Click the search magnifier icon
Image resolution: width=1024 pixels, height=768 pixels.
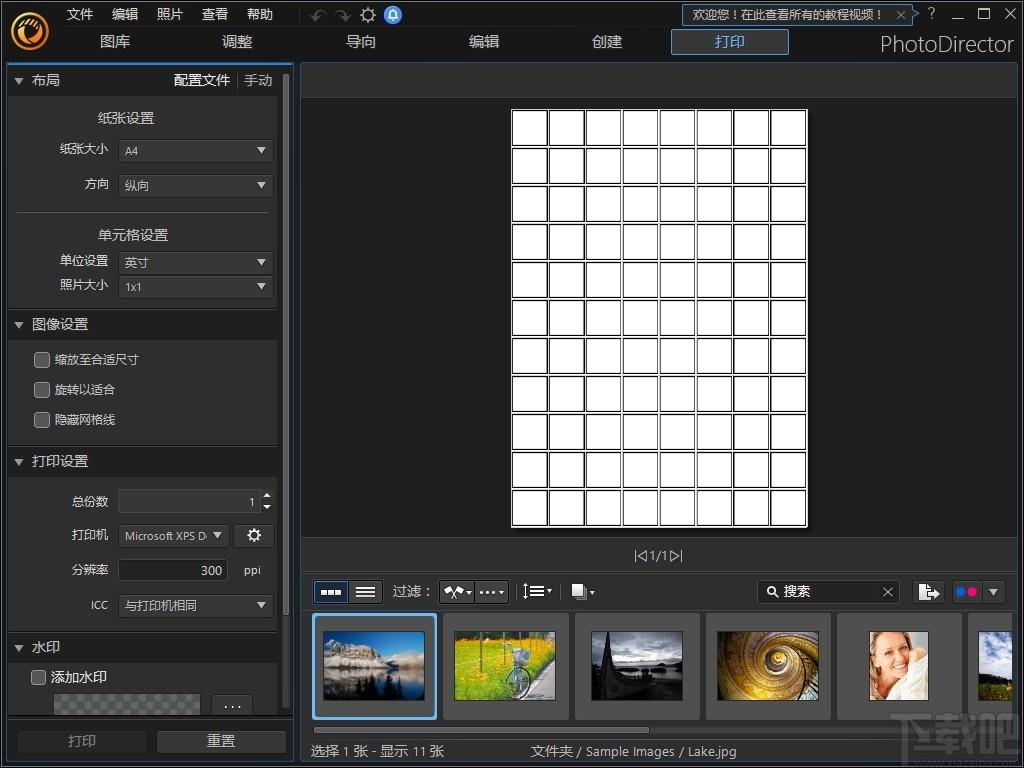(x=772, y=592)
